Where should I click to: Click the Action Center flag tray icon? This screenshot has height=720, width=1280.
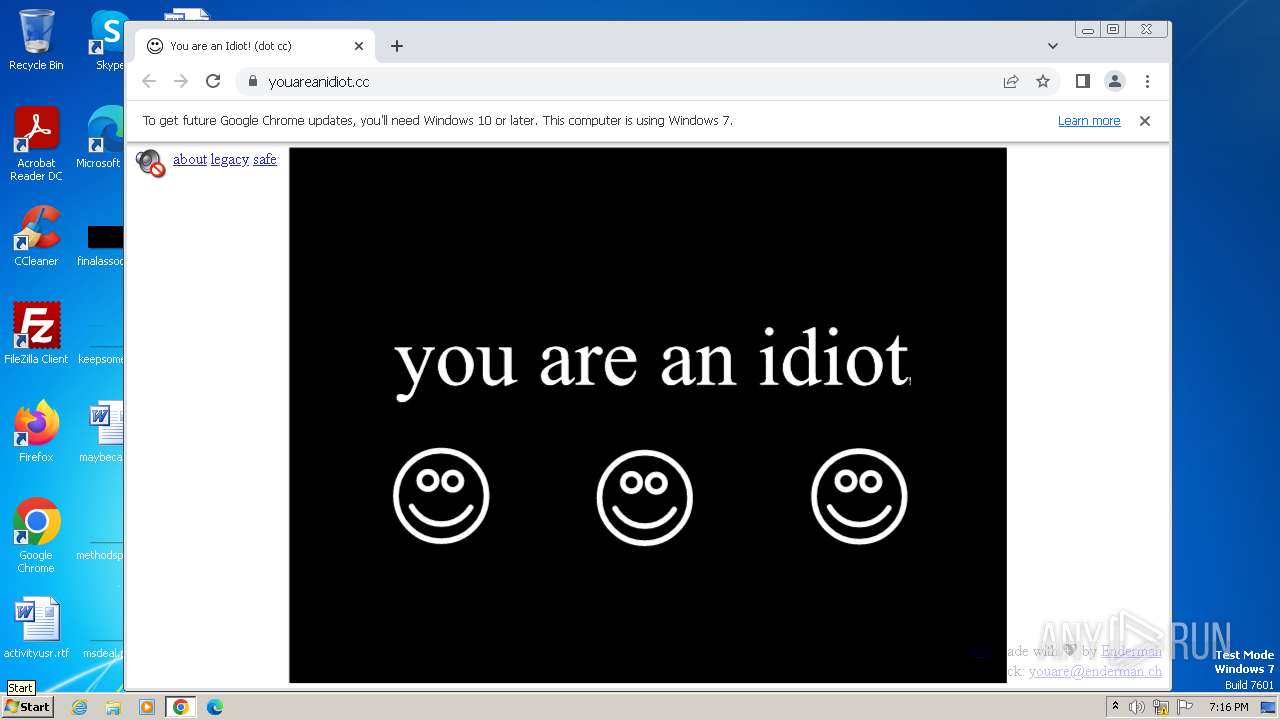pos(1184,707)
